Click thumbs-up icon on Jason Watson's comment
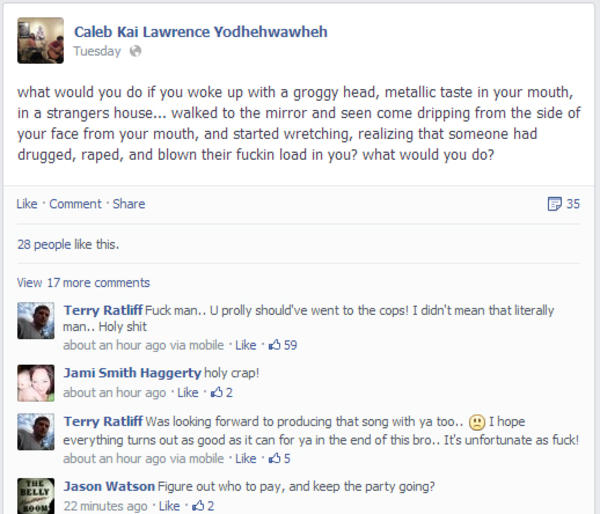The width and height of the screenshot is (600, 514). (x=198, y=506)
